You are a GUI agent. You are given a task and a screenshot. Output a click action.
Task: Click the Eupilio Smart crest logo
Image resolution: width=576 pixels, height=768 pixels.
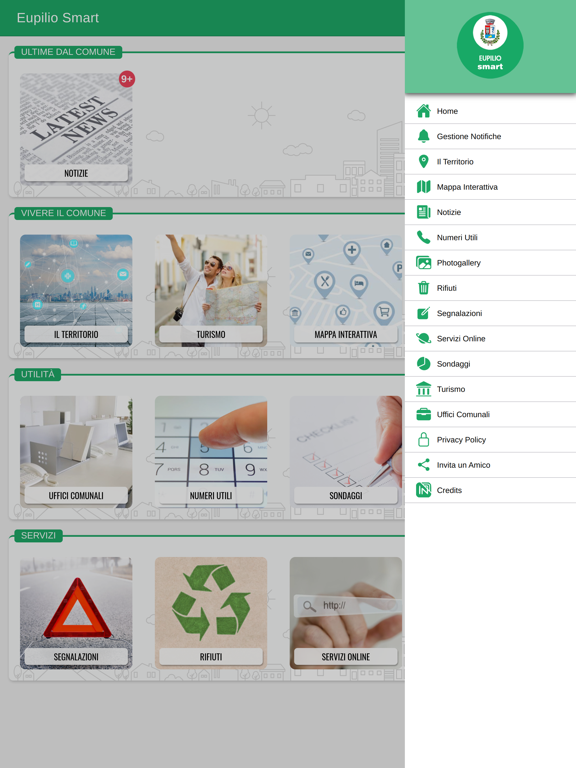[490, 45]
